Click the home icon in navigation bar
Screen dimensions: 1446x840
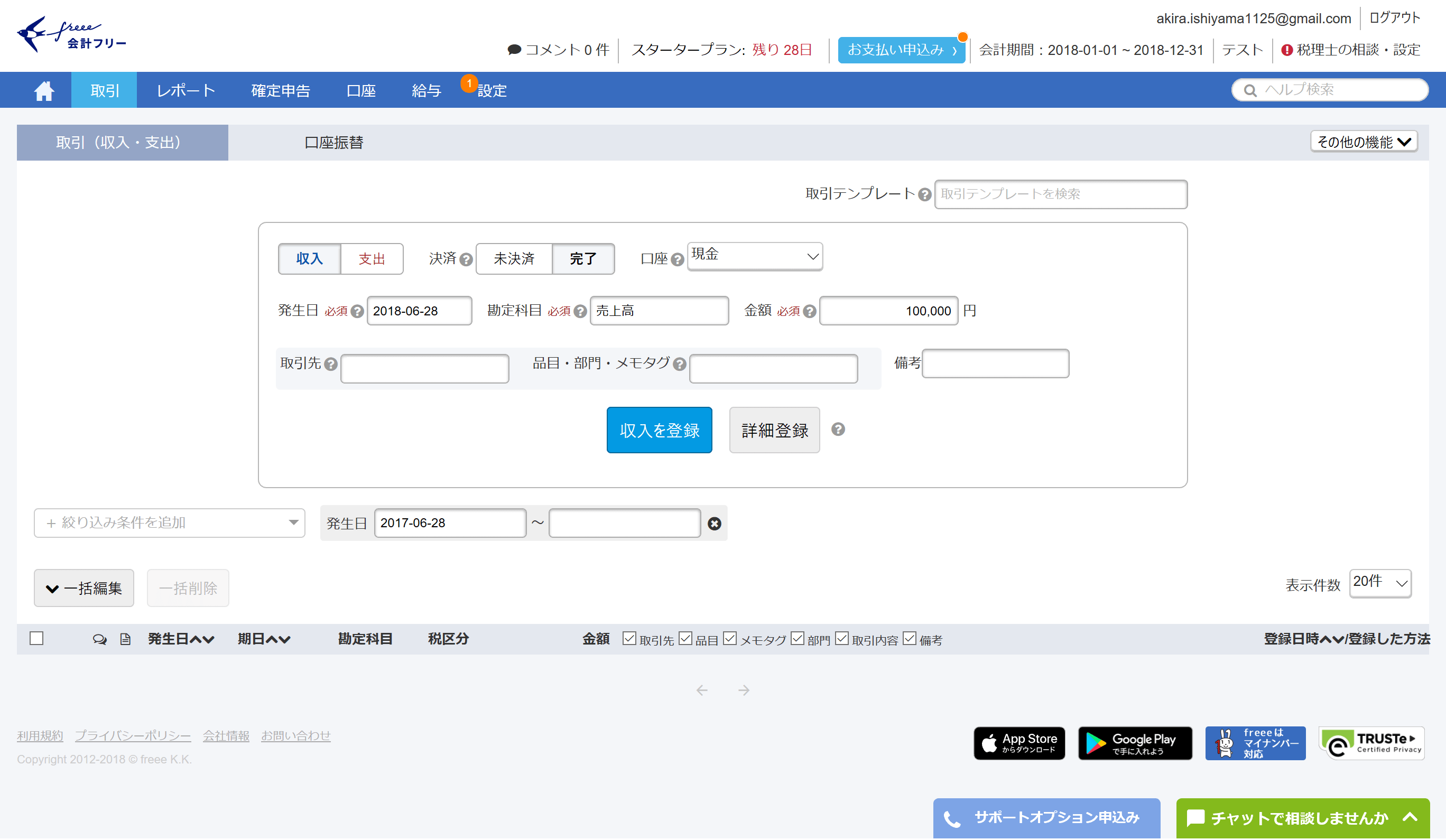[44, 91]
